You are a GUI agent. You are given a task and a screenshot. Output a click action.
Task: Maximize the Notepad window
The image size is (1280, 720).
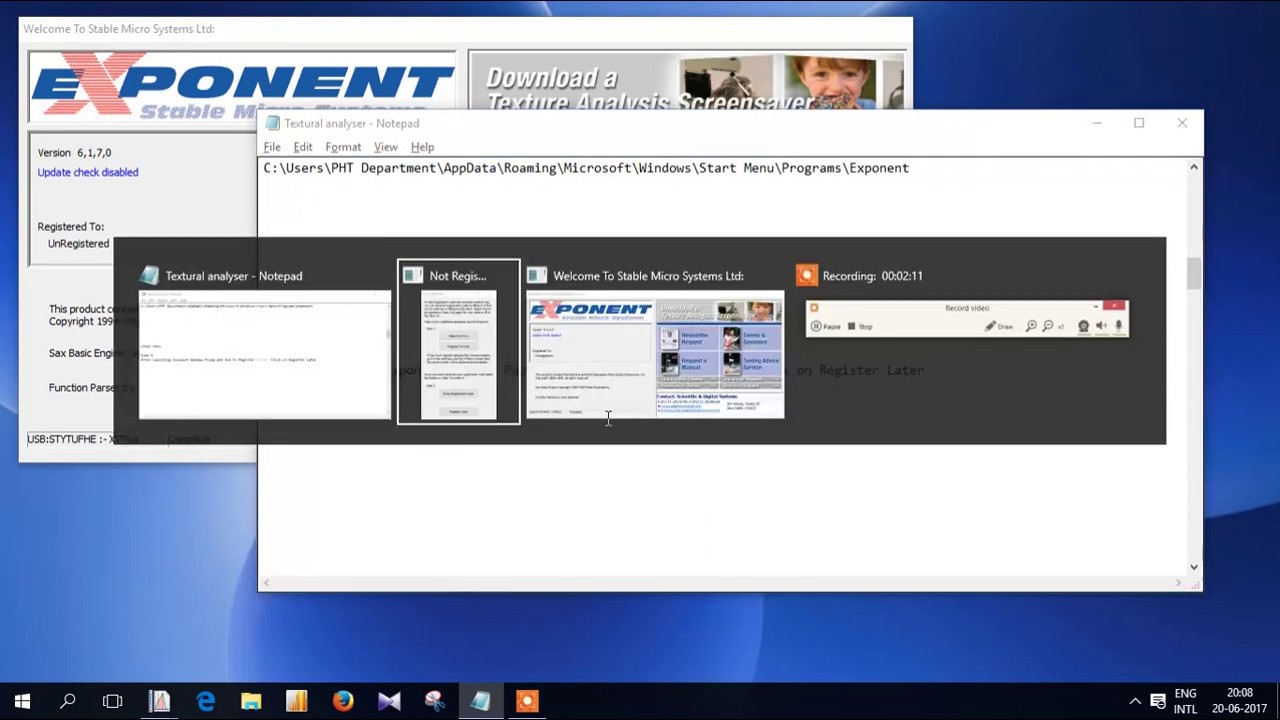(1139, 123)
